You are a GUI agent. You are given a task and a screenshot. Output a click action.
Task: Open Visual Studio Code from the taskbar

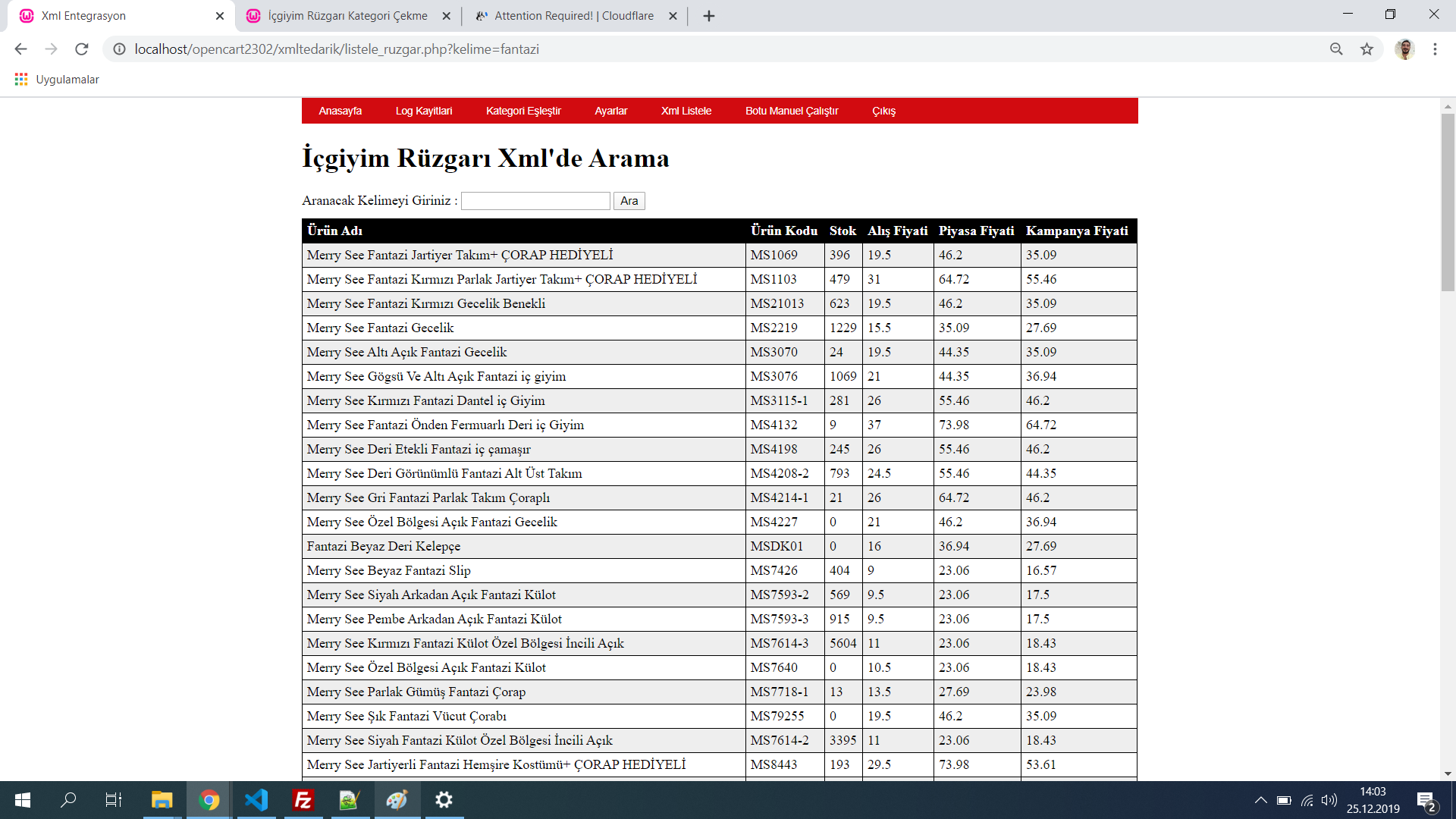[x=256, y=800]
